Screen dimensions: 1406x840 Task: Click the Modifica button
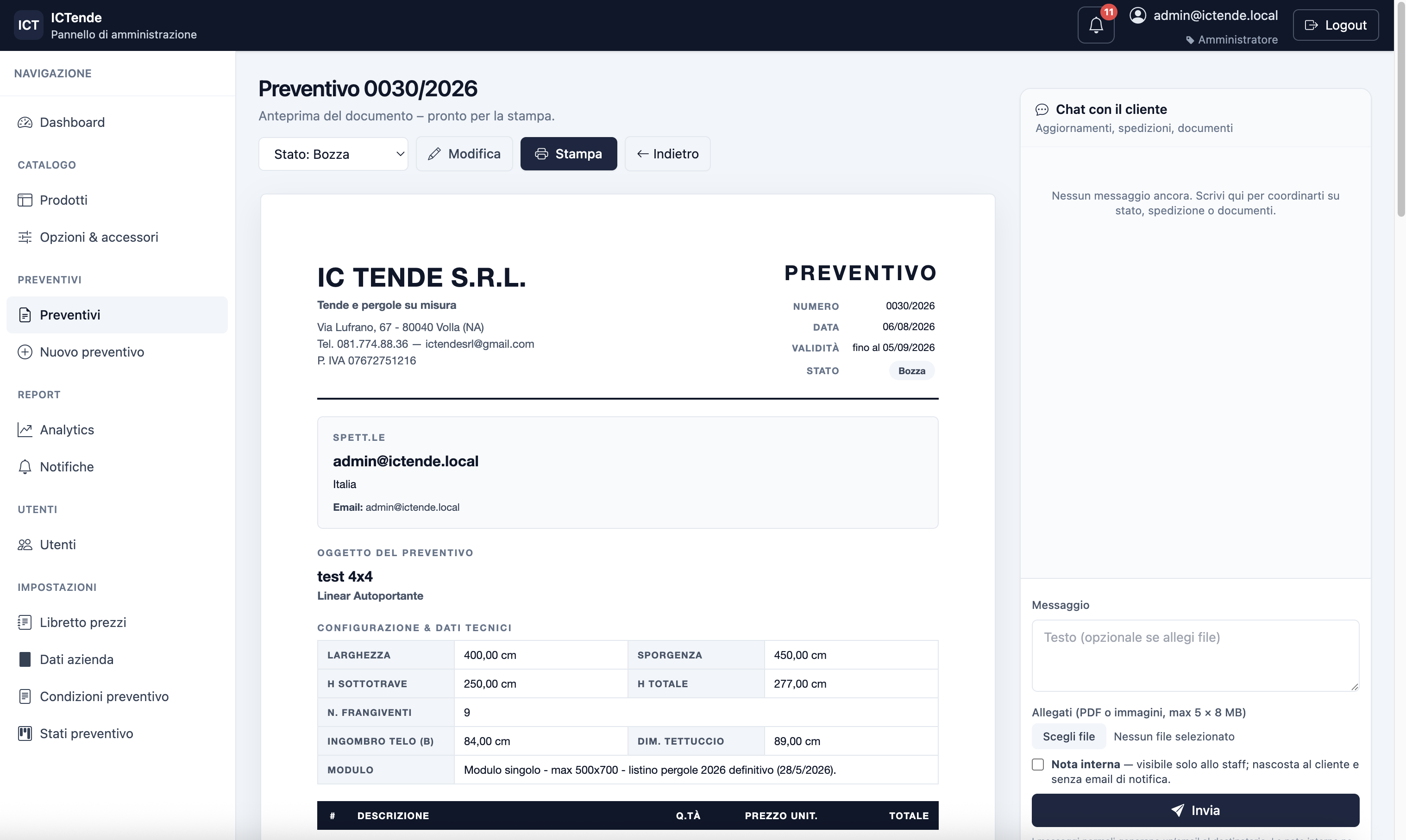[x=464, y=154]
